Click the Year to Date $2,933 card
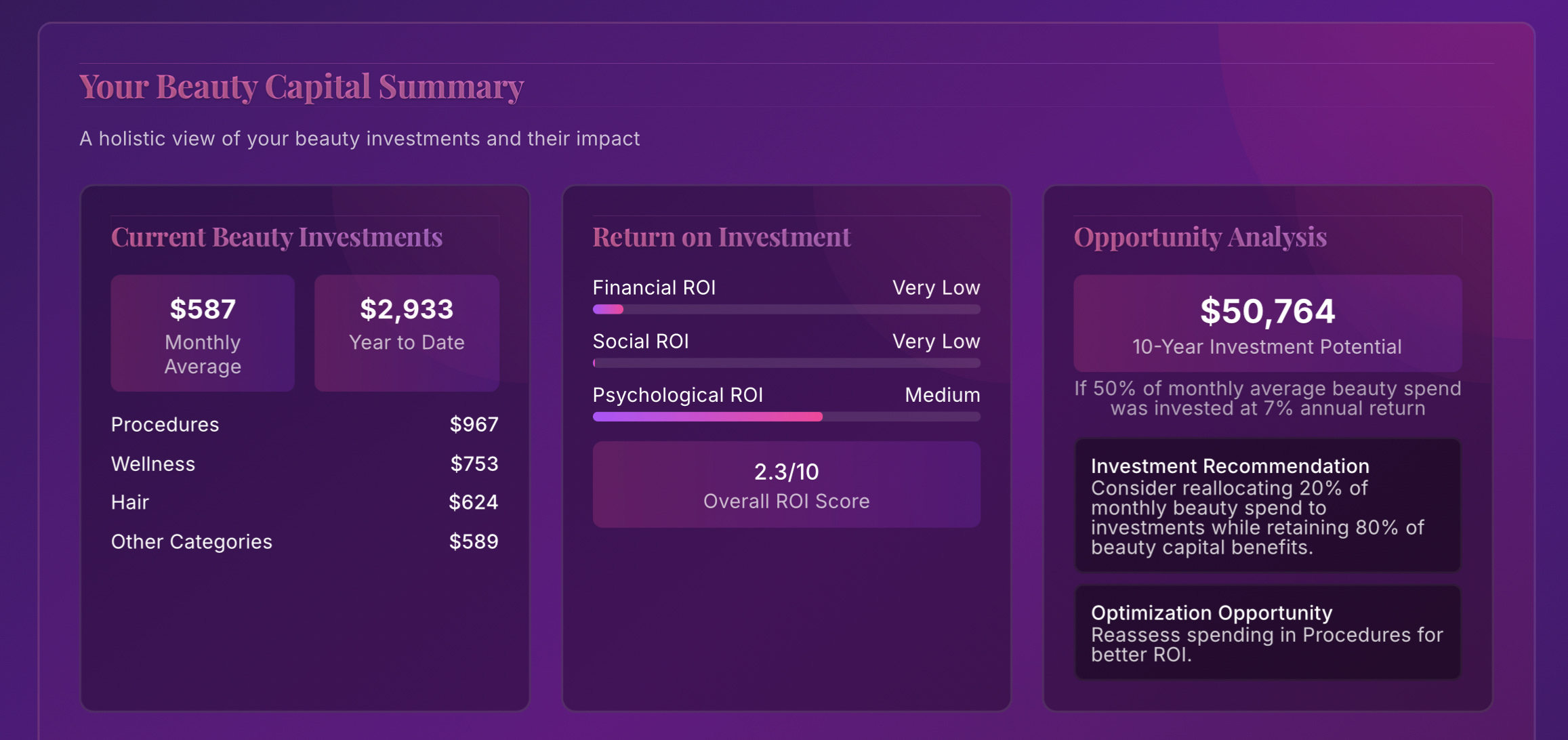Image resolution: width=1568 pixels, height=740 pixels. 407,333
